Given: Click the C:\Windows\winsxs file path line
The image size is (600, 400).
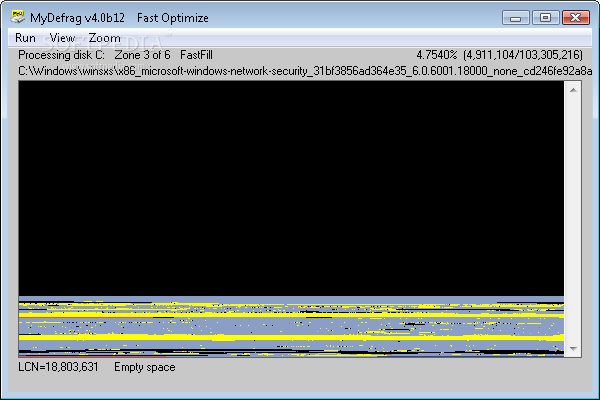Looking at the screenshot, I should [305, 71].
